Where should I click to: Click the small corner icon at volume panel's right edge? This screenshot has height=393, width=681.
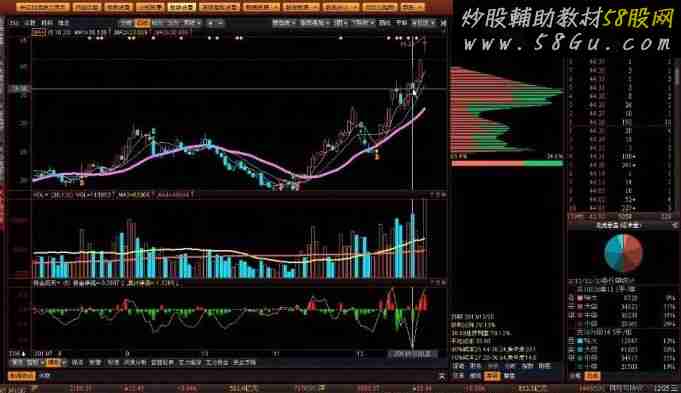click(x=444, y=196)
